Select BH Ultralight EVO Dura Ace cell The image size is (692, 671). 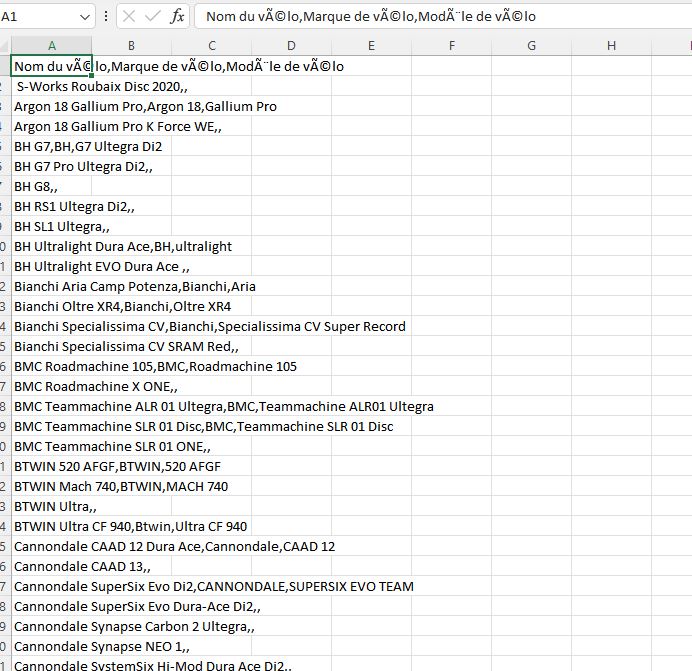point(52,266)
